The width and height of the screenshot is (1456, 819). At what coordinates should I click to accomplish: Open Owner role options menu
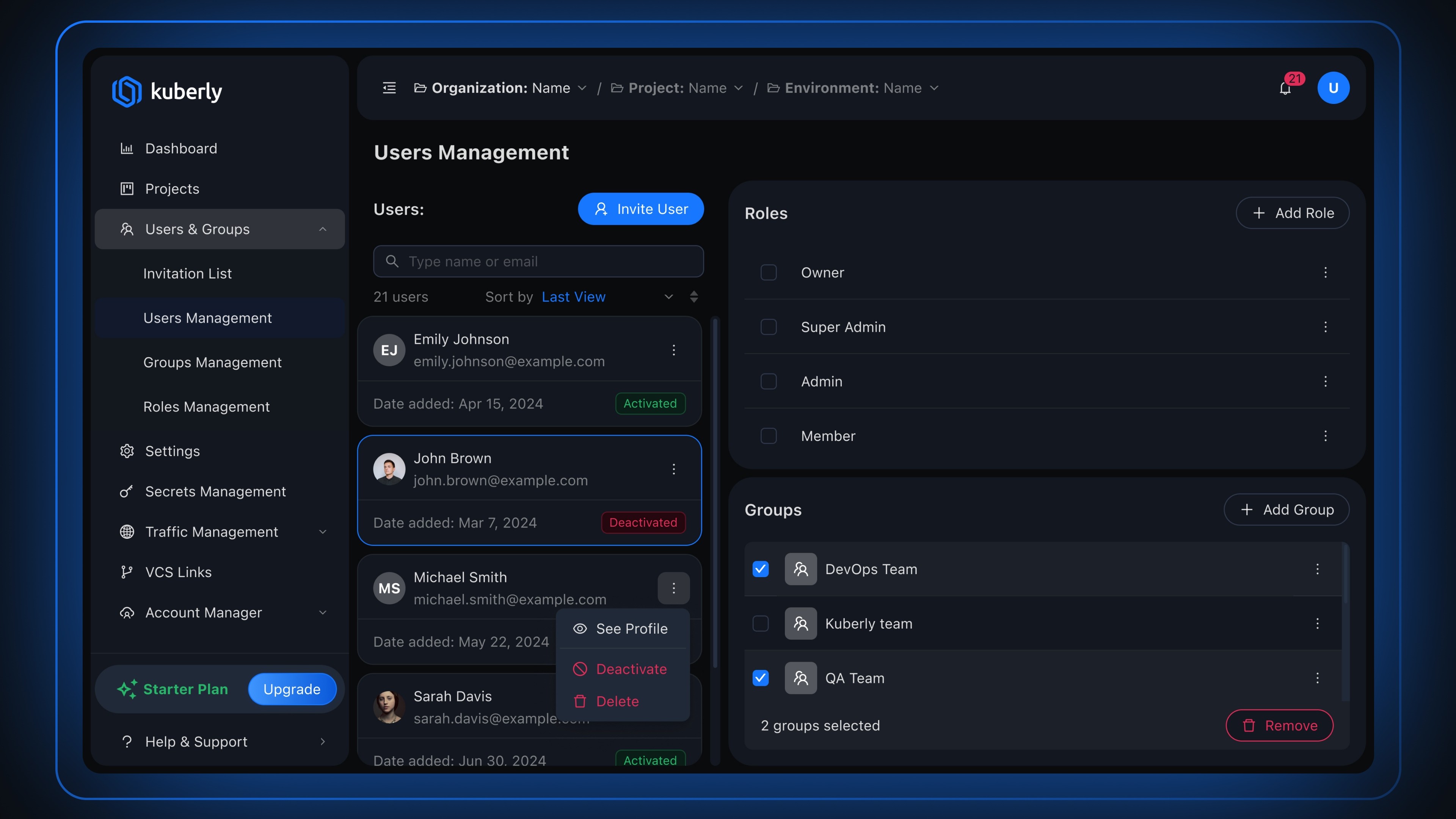pyautogui.click(x=1325, y=273)
